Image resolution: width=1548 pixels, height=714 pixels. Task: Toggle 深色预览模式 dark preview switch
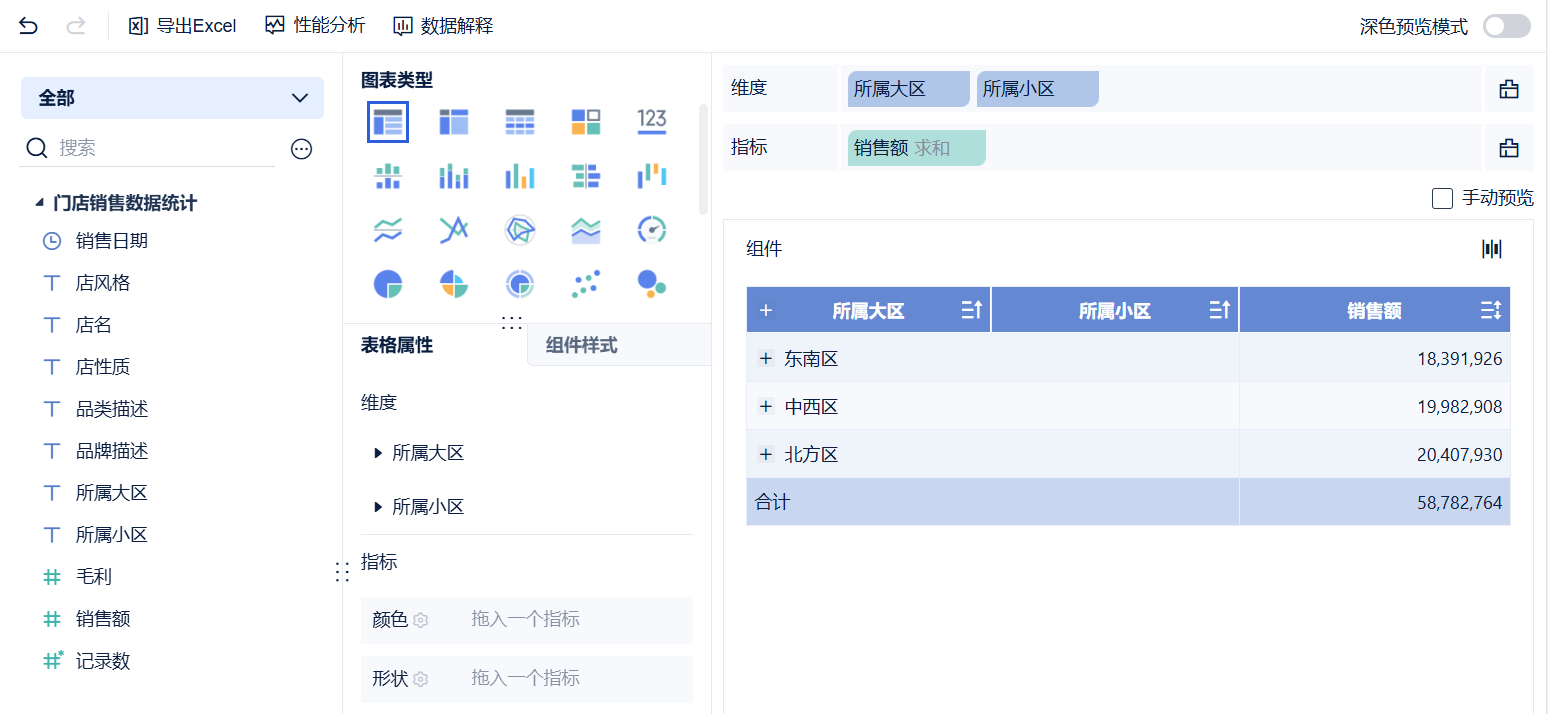tap(1506, 26)
